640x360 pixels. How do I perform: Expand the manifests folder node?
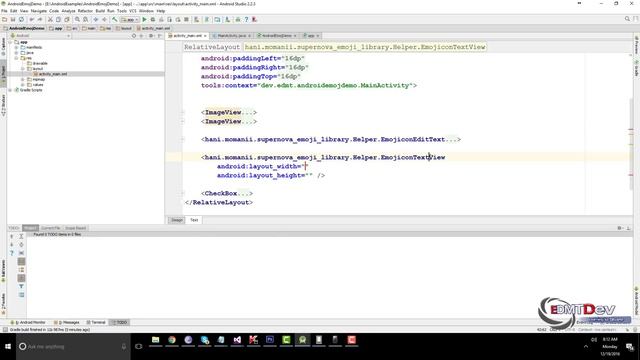click(x=17, y=47)
